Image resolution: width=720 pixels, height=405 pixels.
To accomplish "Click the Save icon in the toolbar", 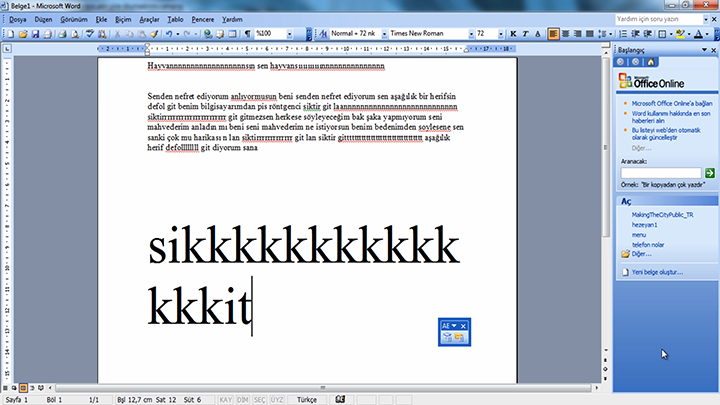I will (35, 33).
